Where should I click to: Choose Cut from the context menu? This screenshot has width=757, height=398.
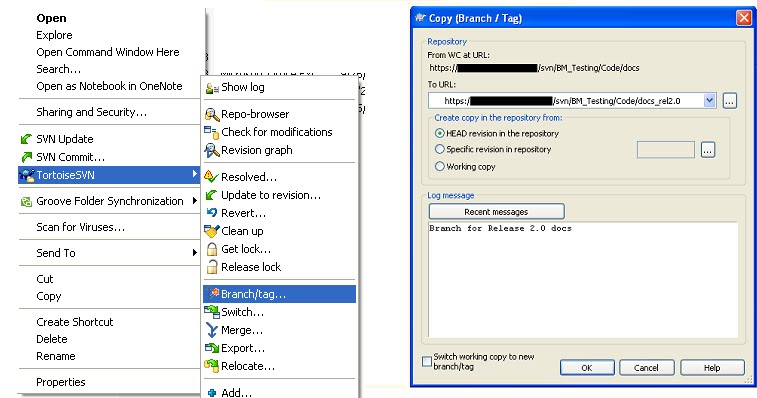tap(44, 279)
